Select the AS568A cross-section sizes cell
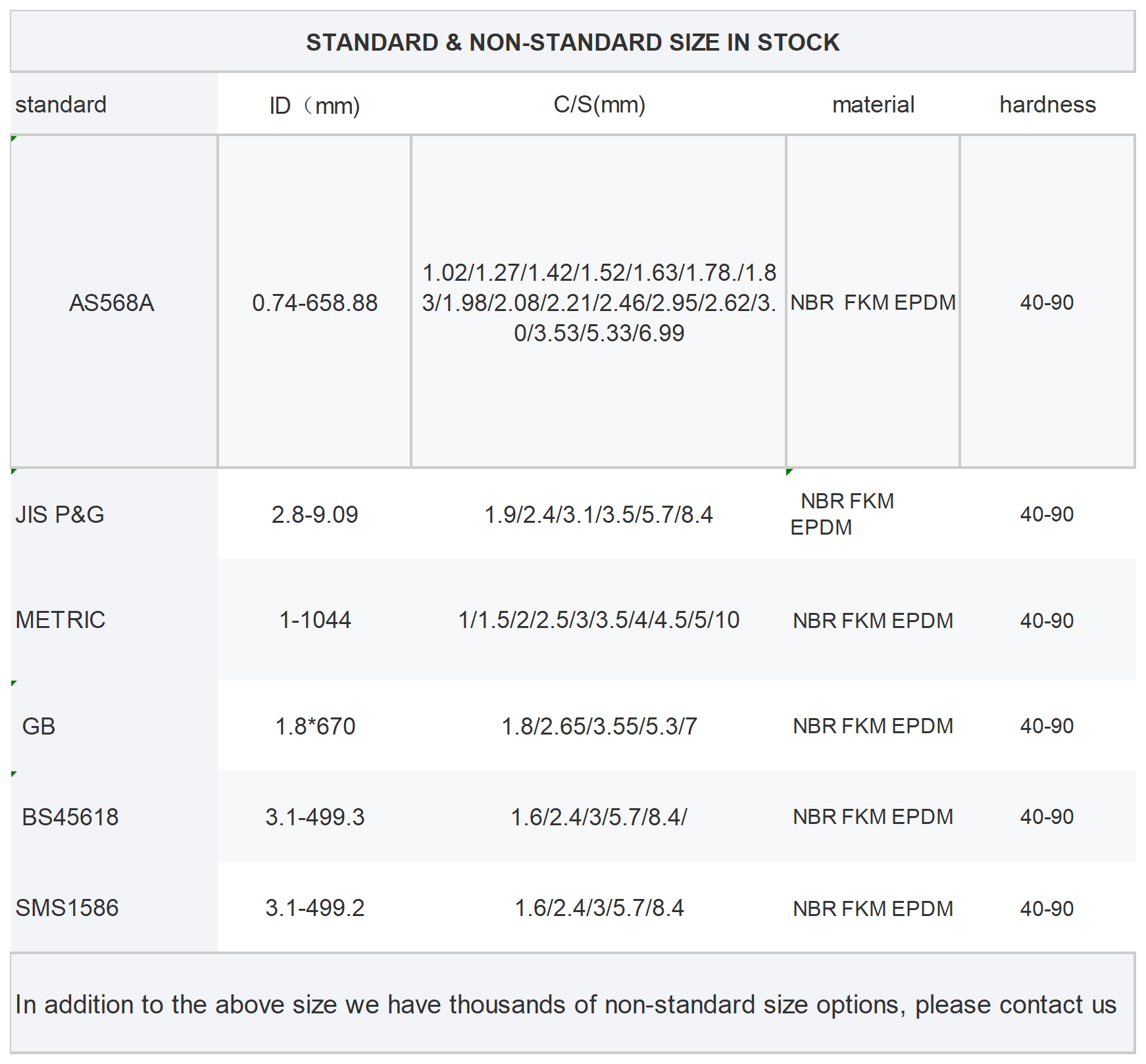 (x=599, y=302)
